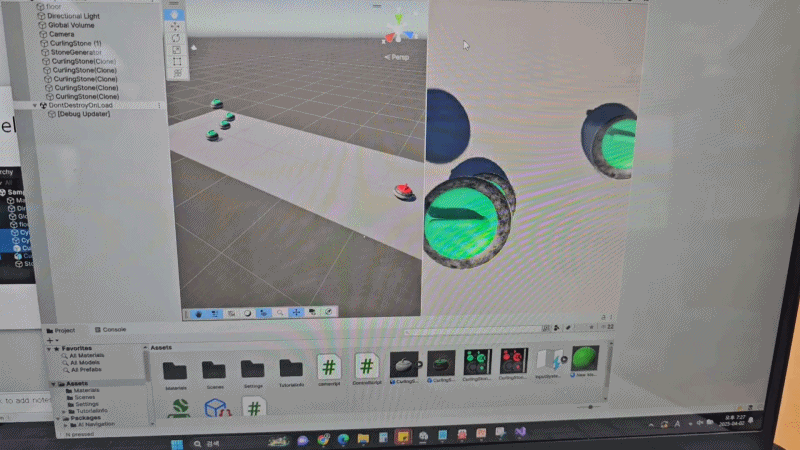Select the Rect tool in the Scene toolbar
The height and width of the screenshot is (450, 800).
tap(177, 62)
